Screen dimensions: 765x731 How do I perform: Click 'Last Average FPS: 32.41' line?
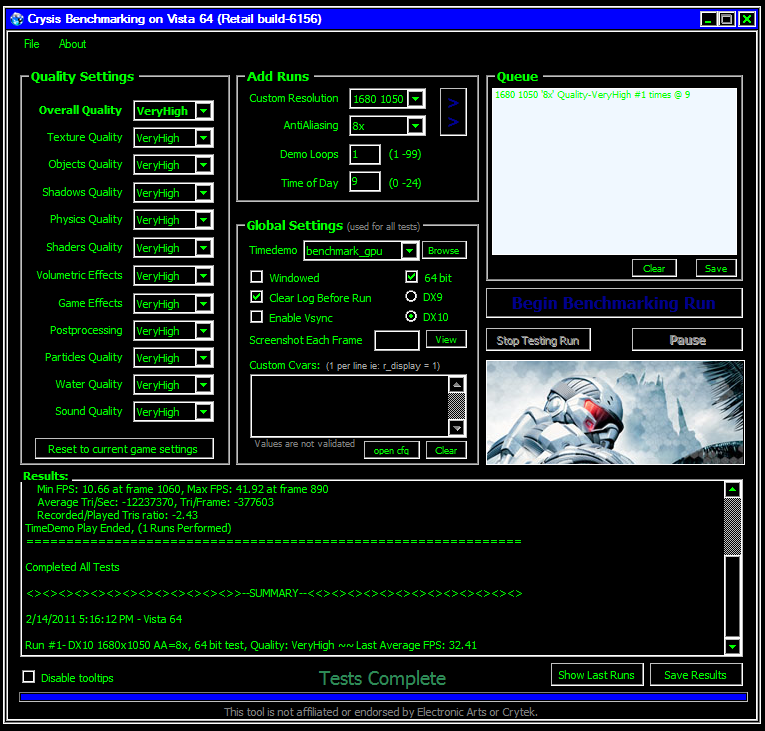coord(416,645)
